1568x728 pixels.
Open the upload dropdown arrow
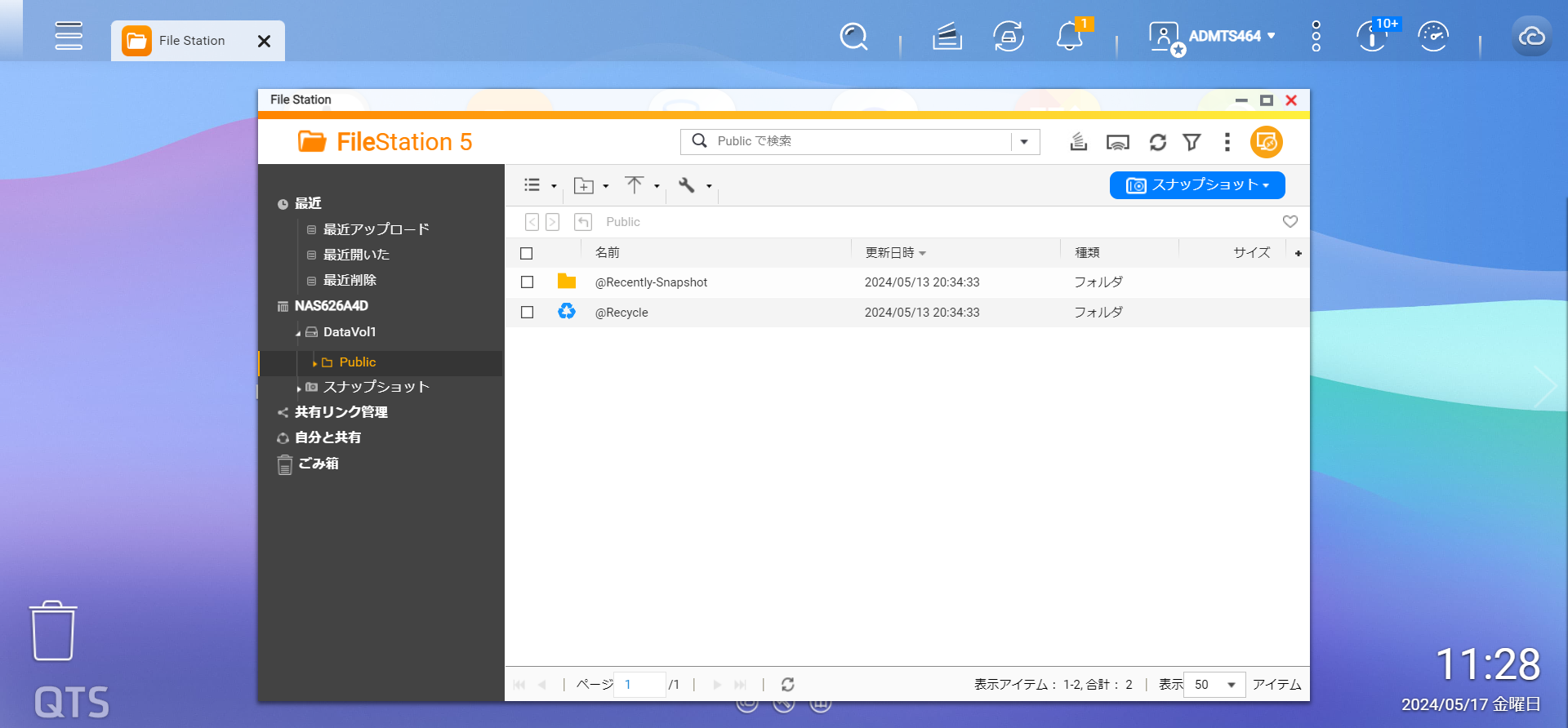click(x=657, y=186)
